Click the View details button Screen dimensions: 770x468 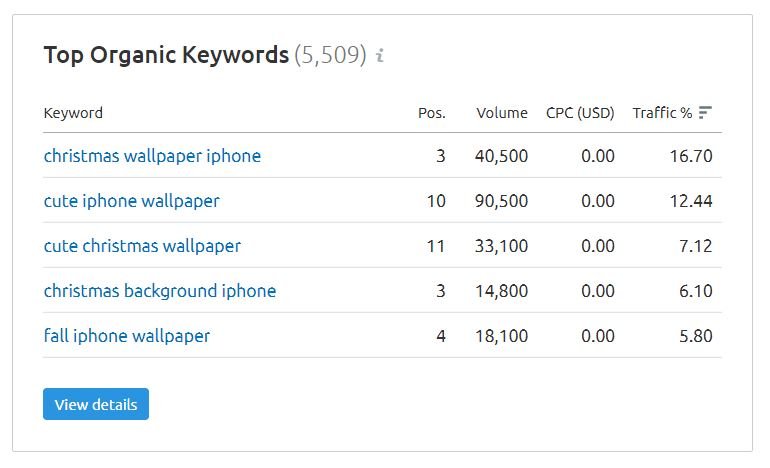tap(96, 404)
